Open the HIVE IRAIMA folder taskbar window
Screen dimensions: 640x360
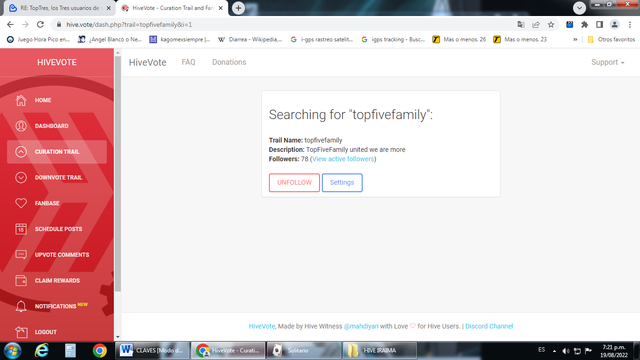tap(380, 351)
